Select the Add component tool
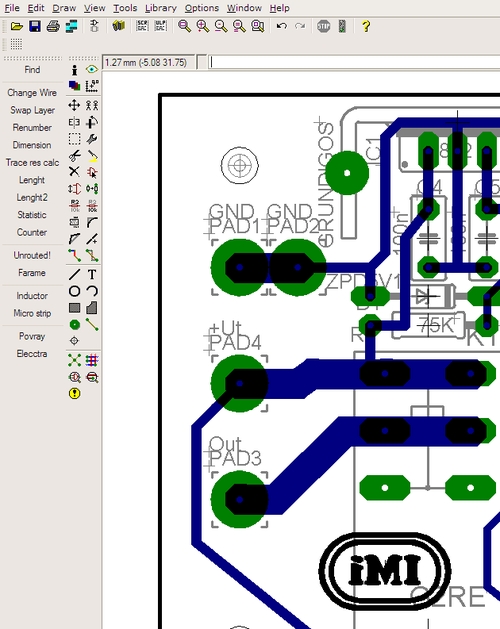The image size is (500, 629). click(x=92, y=172)
